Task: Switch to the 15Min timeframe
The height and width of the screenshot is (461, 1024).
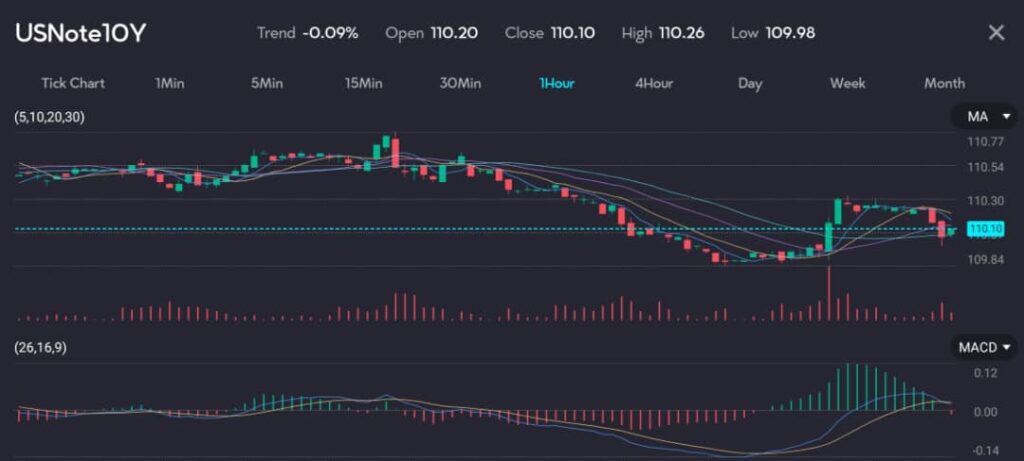Action: pyautogui.click(x=363, y=83)
